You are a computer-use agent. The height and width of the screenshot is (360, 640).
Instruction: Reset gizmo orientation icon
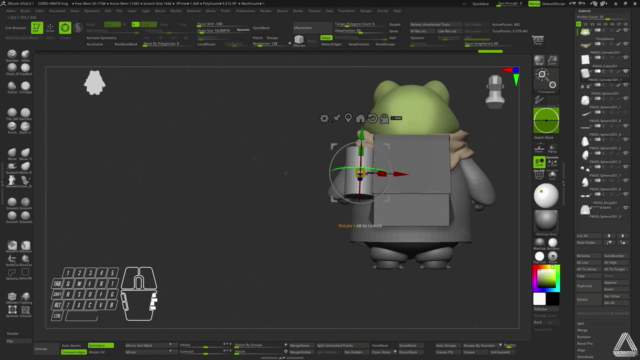[x=372, y=118]
